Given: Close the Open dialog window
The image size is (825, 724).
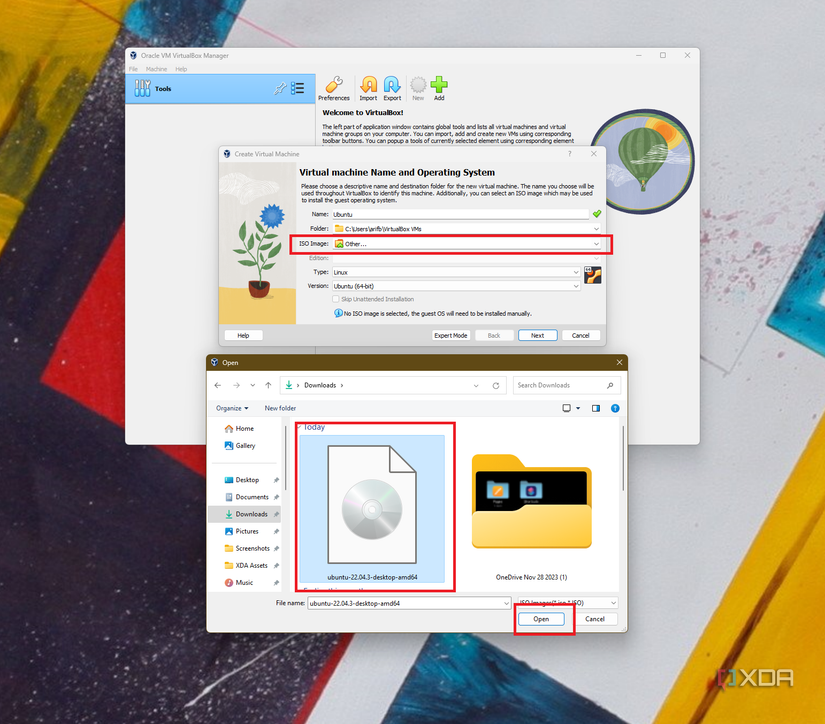Looking at the screenshot, I should [619, 363].
